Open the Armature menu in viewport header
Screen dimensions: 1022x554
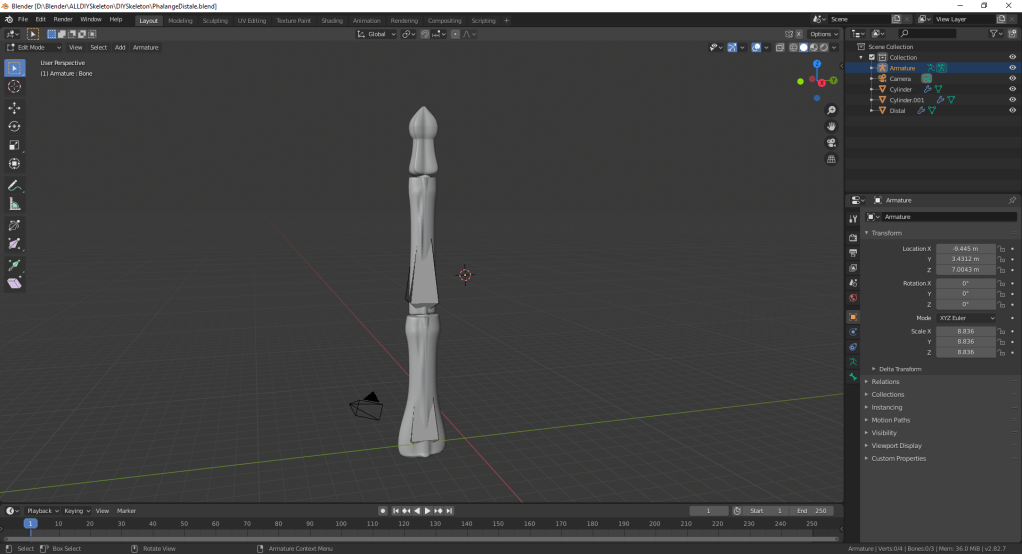(x=145, y=47)
